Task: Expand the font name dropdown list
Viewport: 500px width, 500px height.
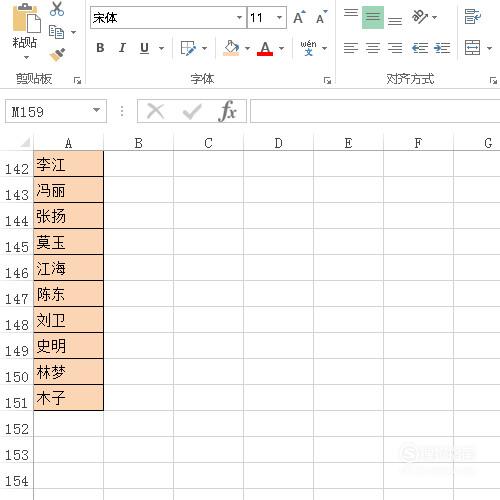Action: (239, 18)
